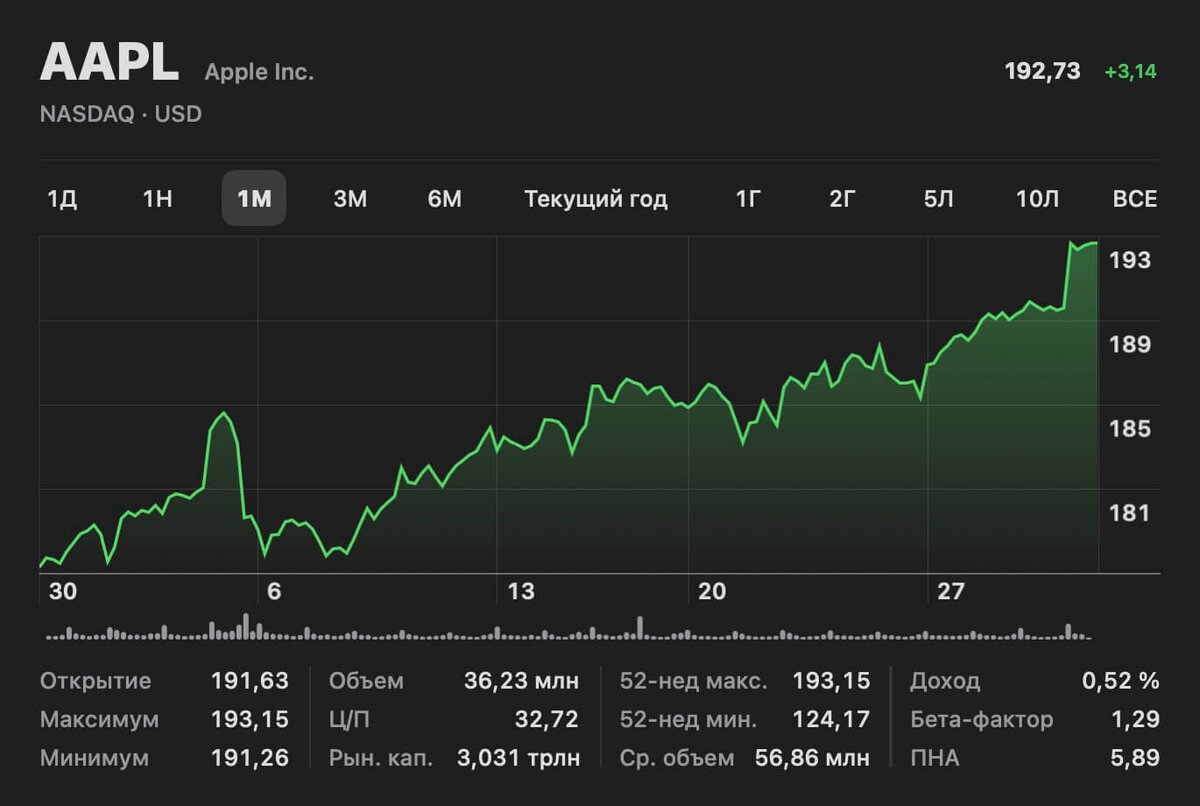The image size is (1200, 806).
Task: Switch chart to 1Н range
Action: point(157,199)
